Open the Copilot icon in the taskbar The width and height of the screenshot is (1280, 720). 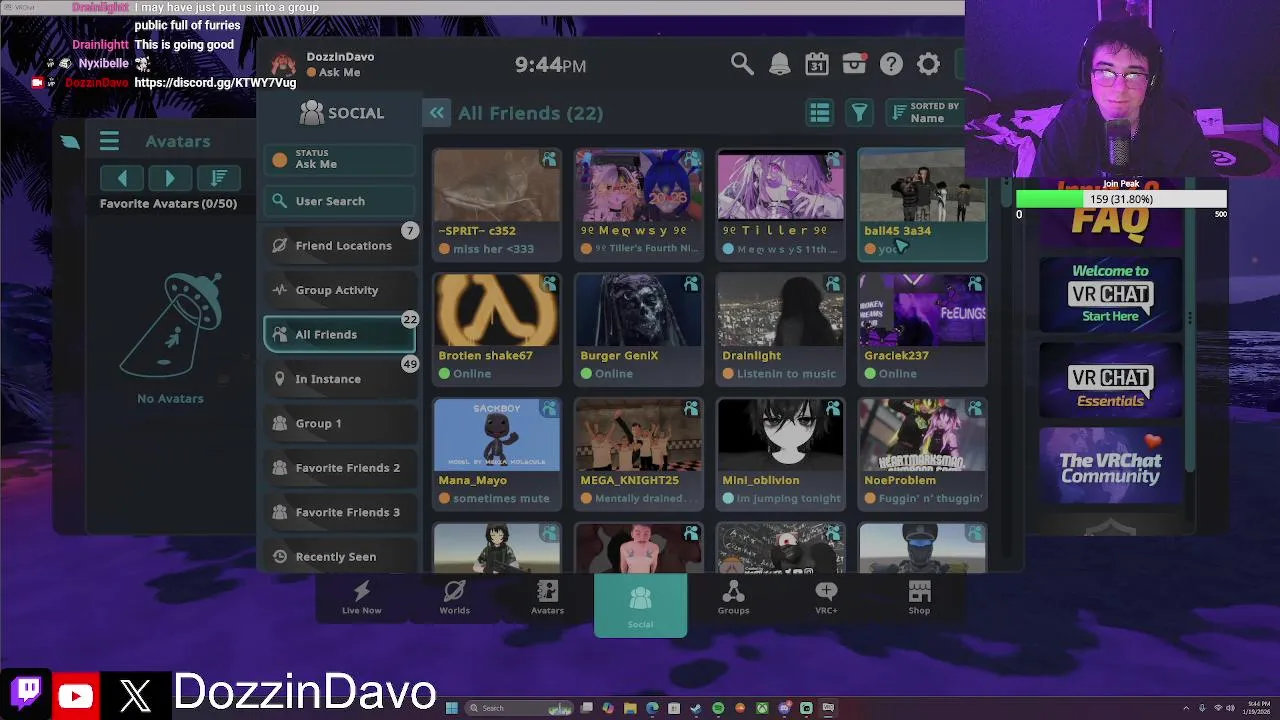(x=608, y=708)
